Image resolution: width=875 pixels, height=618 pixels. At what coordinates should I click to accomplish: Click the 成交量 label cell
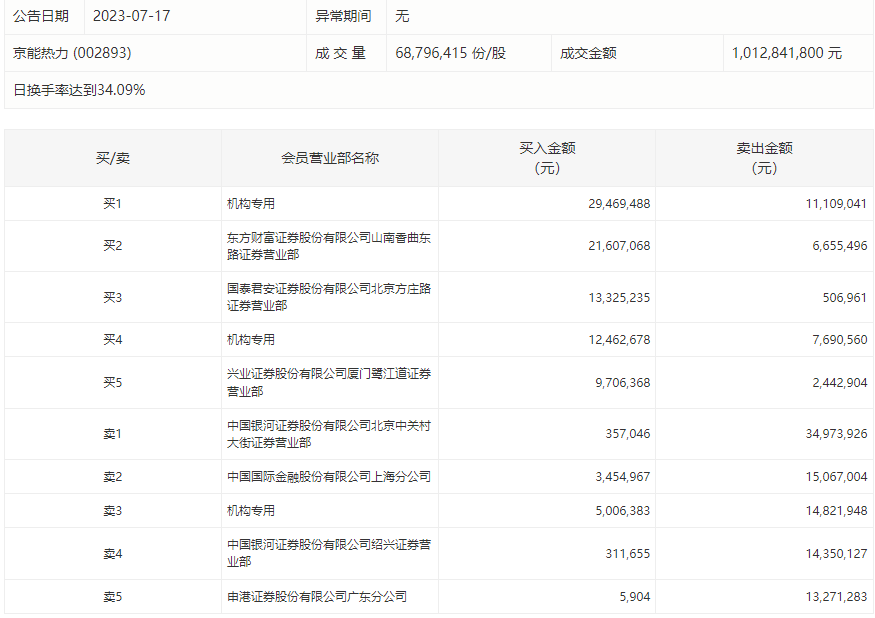[x=340, y=53]
